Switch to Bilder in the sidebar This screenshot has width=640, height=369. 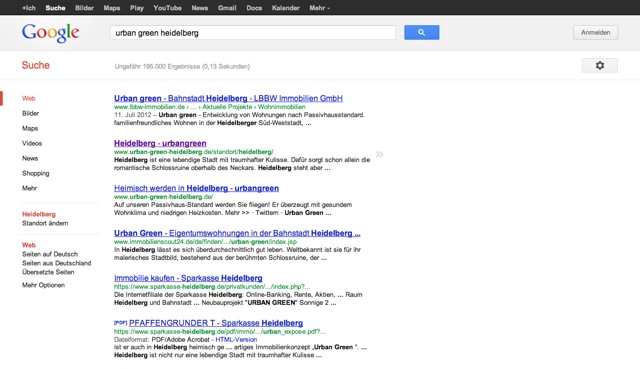click(x=31, y=113)
